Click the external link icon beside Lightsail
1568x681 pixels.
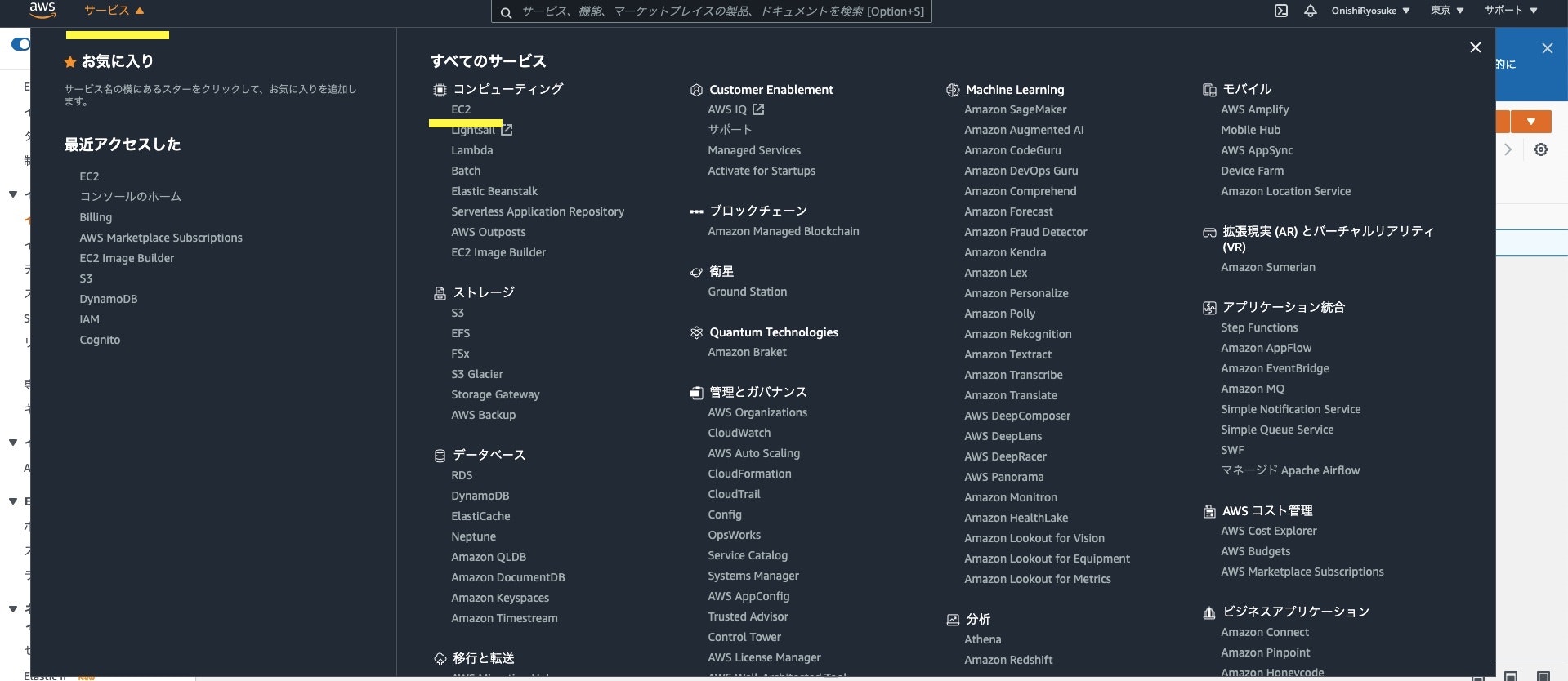point(507,130)
